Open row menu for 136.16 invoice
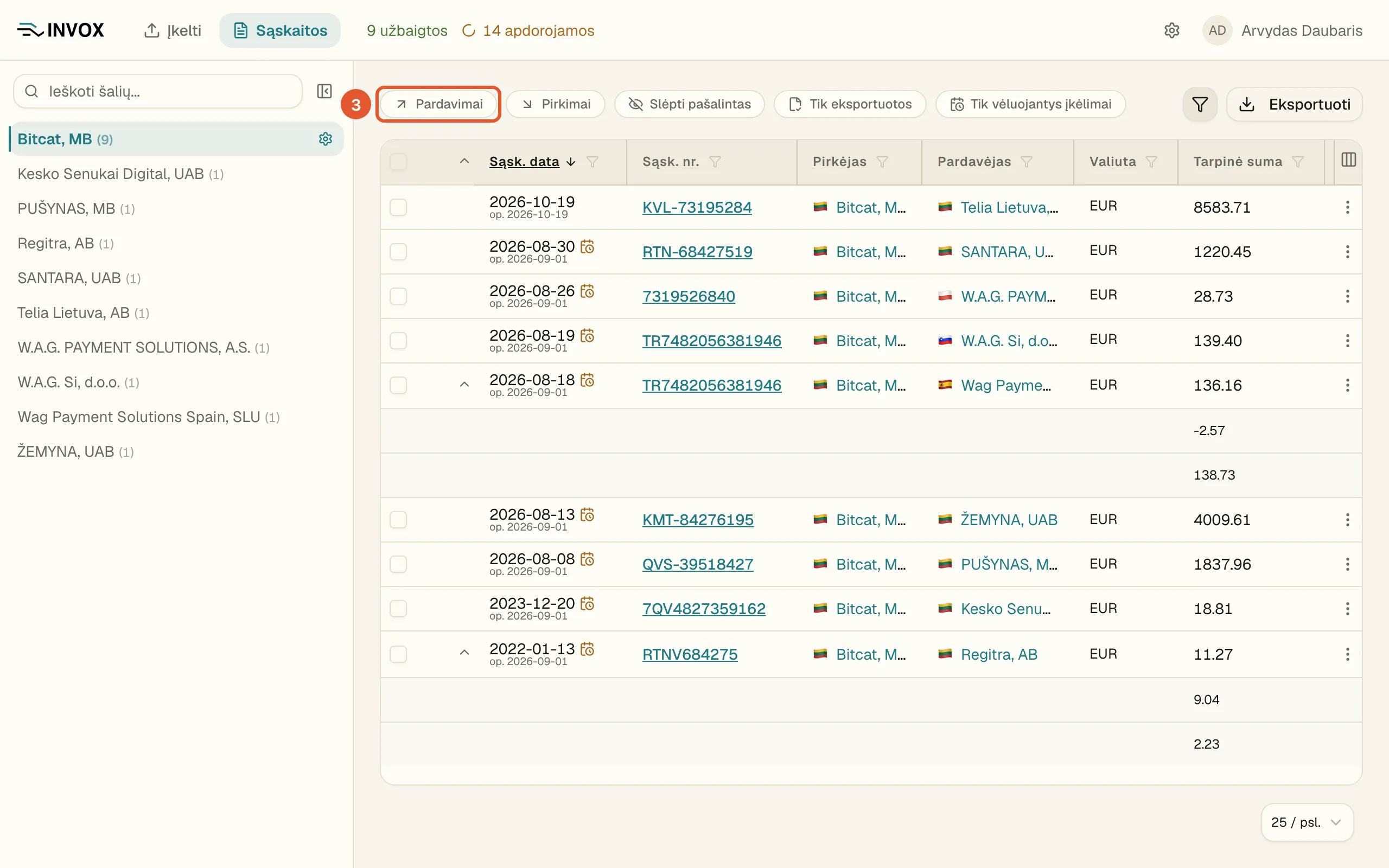This screenshot has width=1389, height=868. (x=1347, y=385)
